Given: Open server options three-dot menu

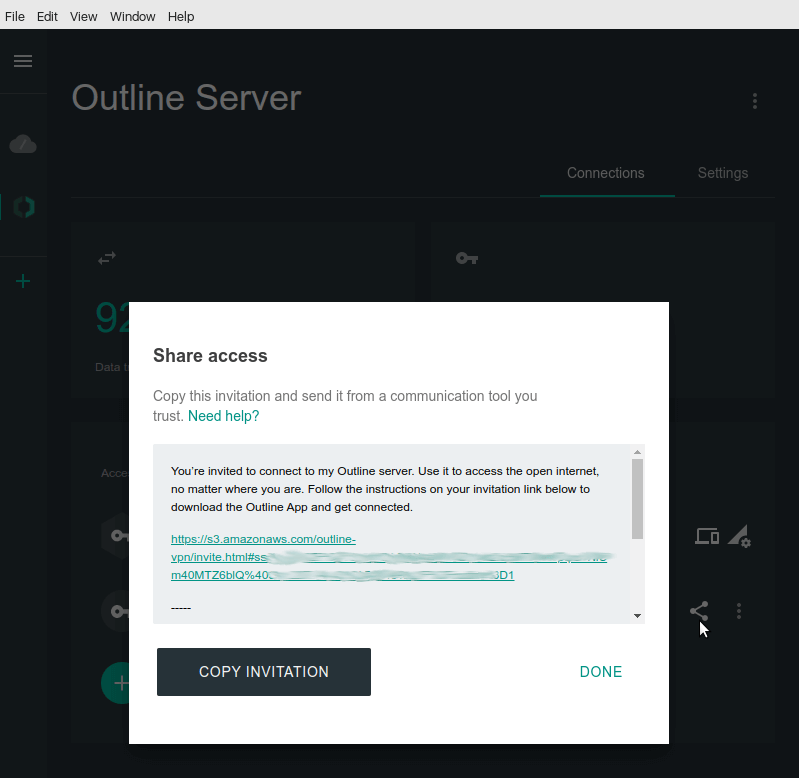Looking at the screenshot, I should click(755, 101).
